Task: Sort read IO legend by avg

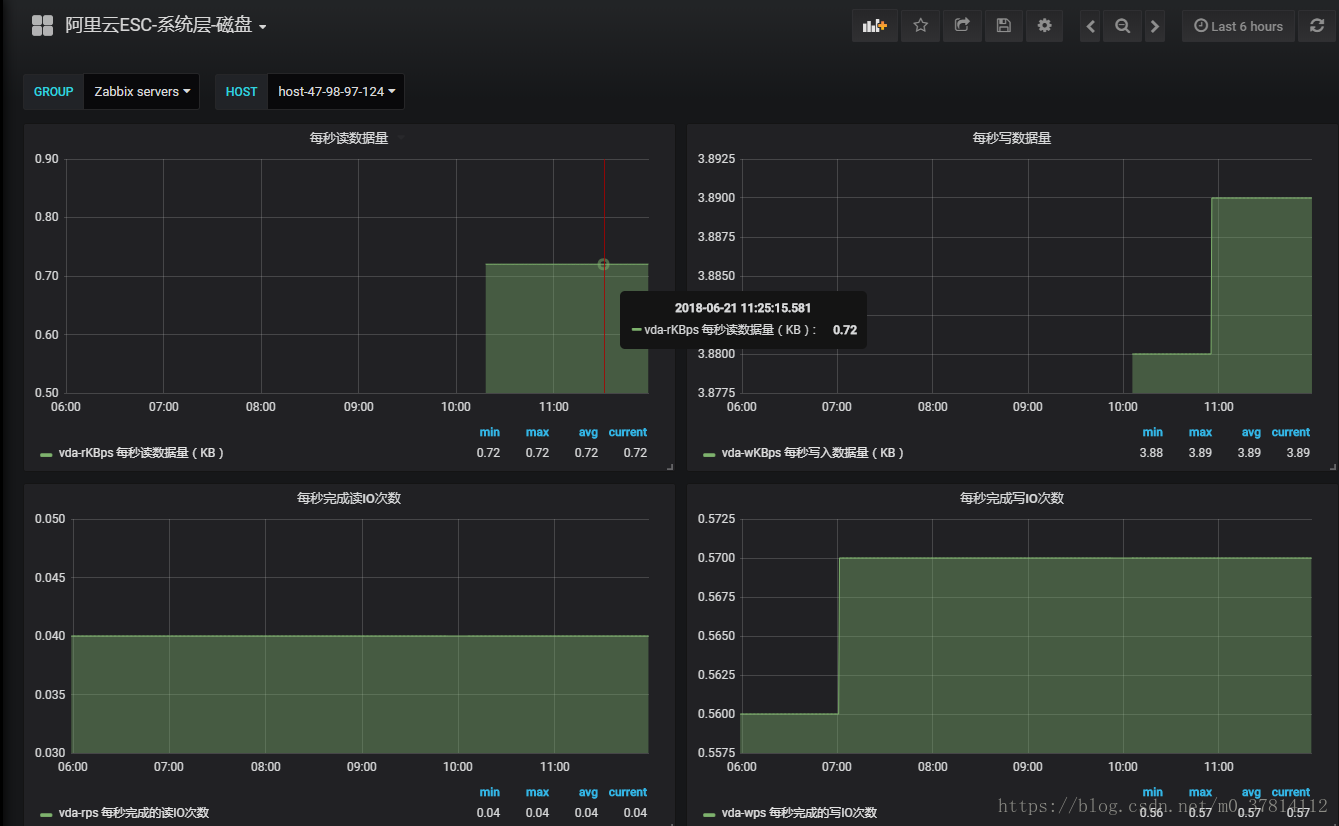Action: tap(588, 792)
